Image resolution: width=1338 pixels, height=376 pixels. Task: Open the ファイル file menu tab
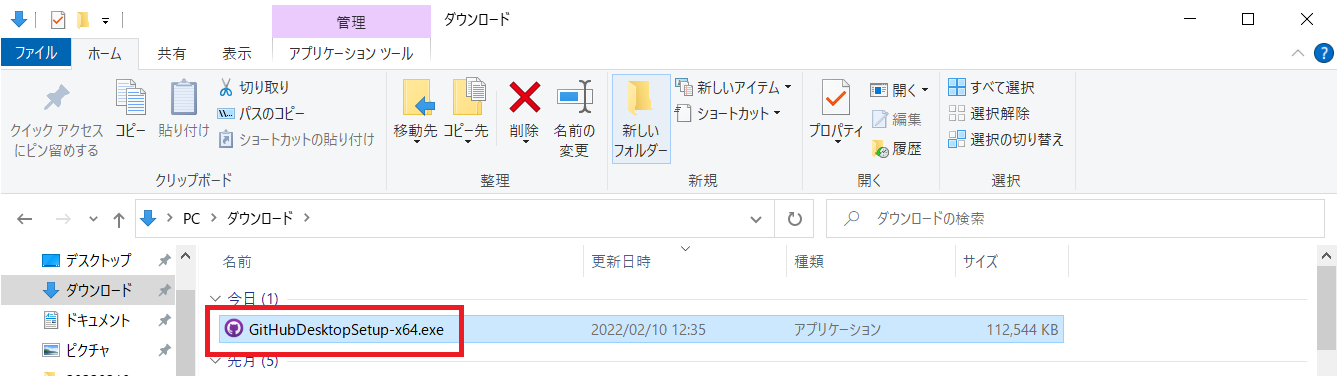36,53
